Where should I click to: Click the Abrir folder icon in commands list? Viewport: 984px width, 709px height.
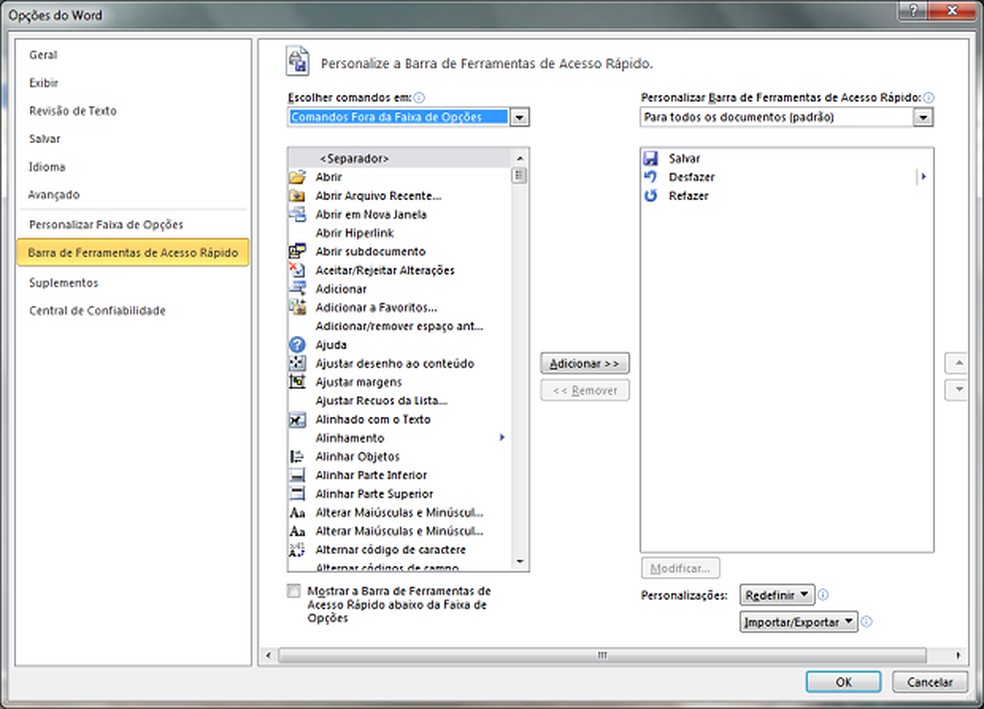[297, 177]
